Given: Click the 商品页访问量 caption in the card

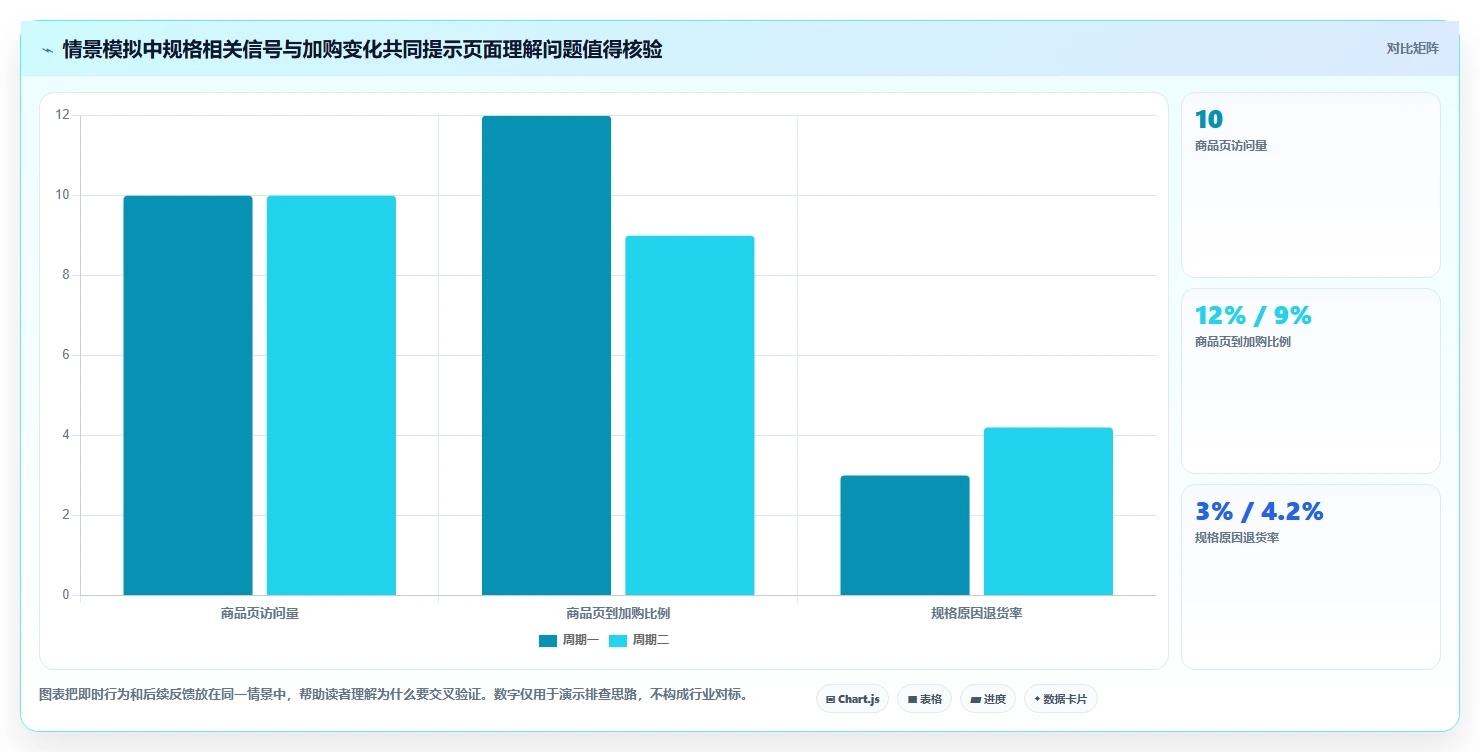Looking at the screenshot, I should (1231, 146).
